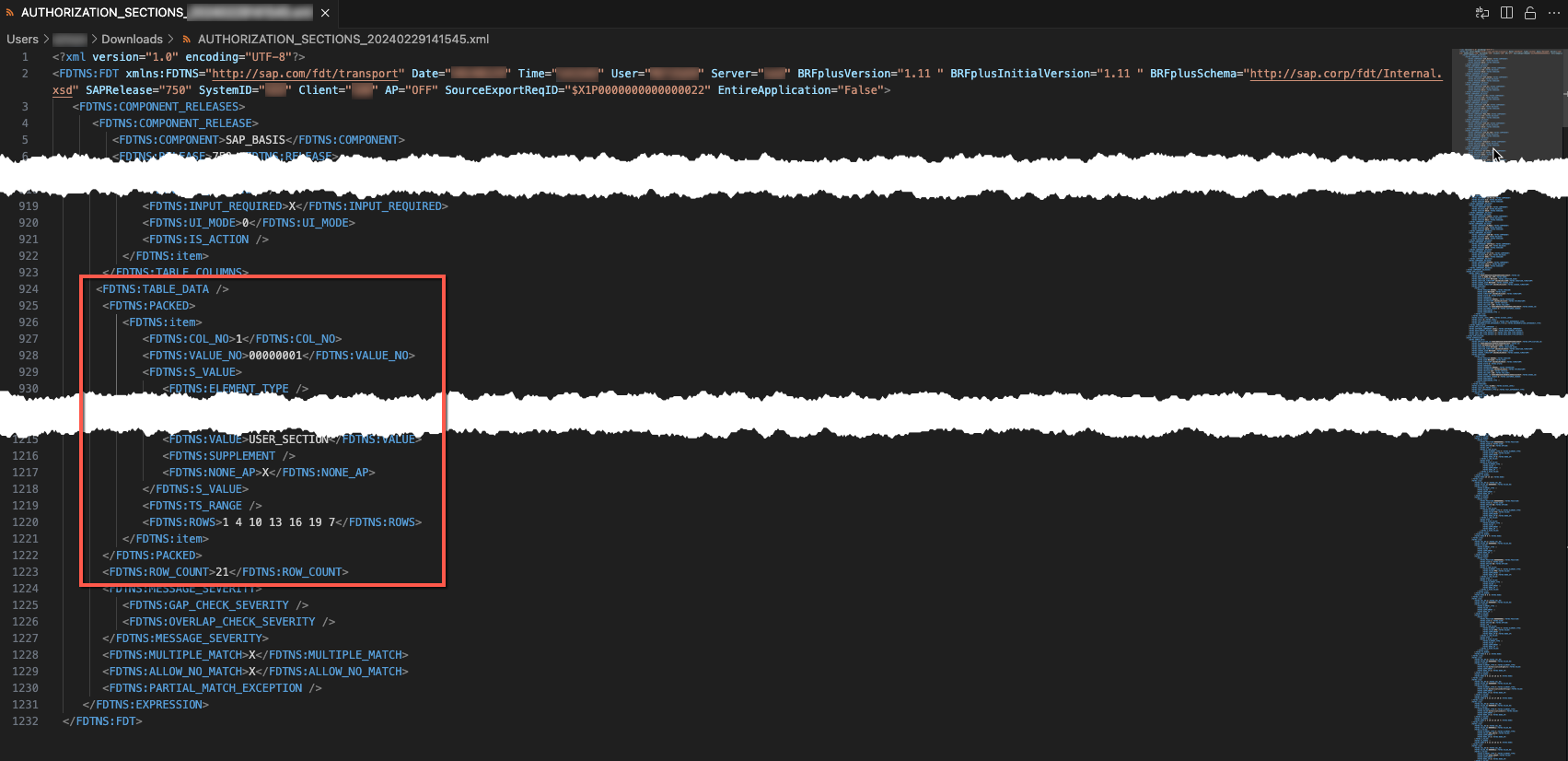Close the AUTHORIZATION_SECTIONS editor tab

(x=325, y=13)
